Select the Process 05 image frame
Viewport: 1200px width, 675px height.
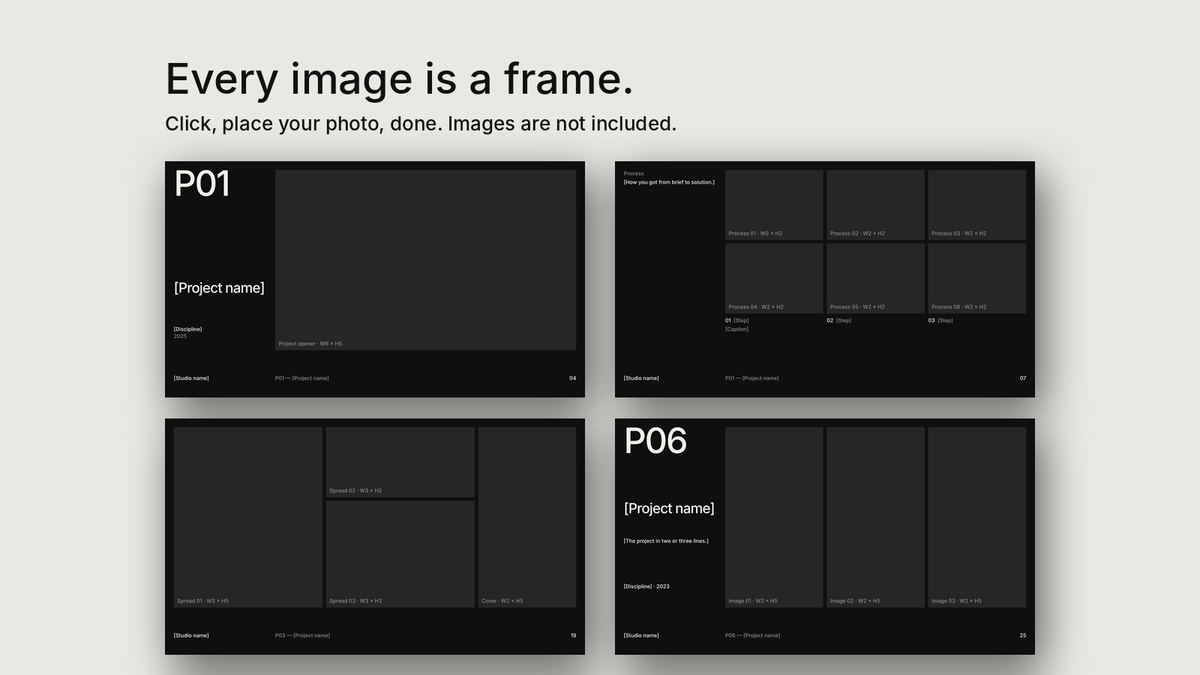(876, 279)
